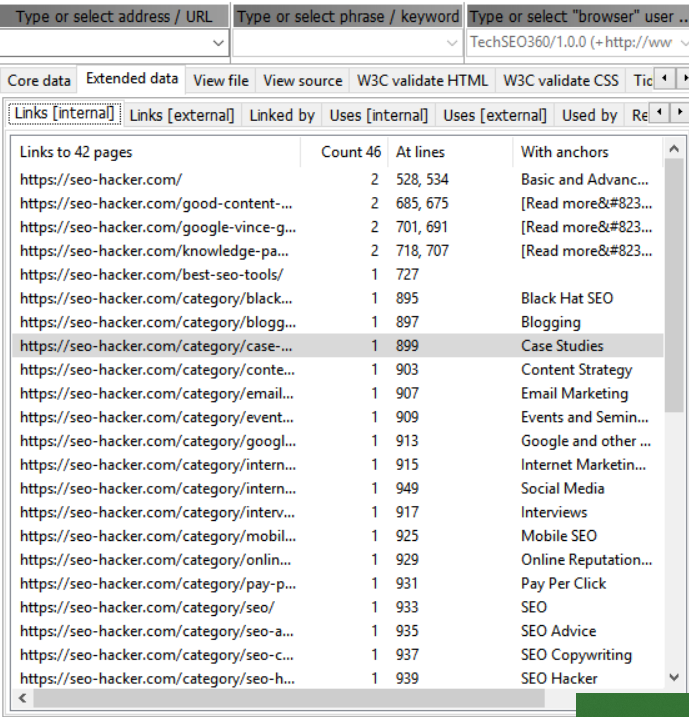Viewport: 689px width, 717px height.
Task: Select the best-seo-tools URL row
Action: 151,274
